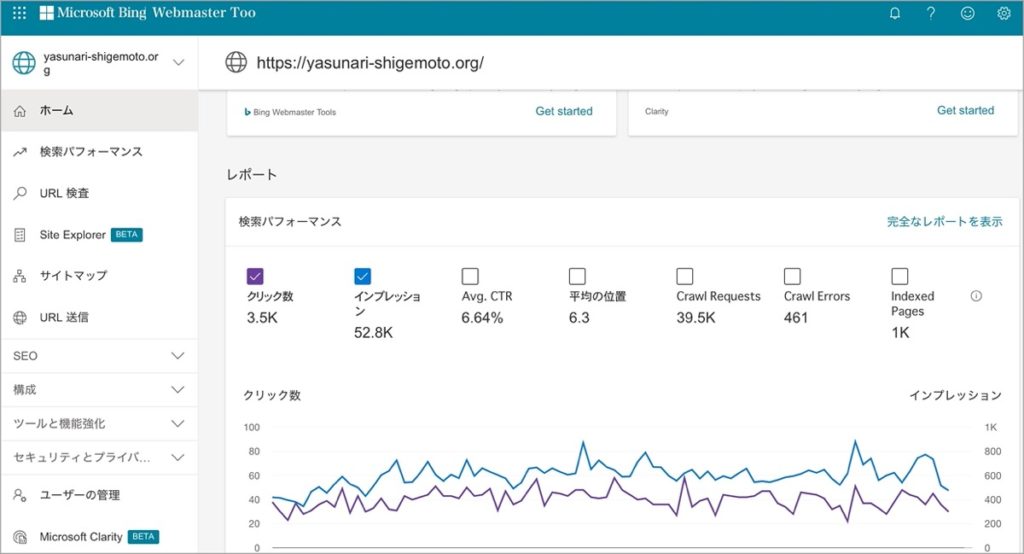Screen dimensions: 1024x554
Task: Click the ツールと機能強化 label
Action: click(59, 423)
